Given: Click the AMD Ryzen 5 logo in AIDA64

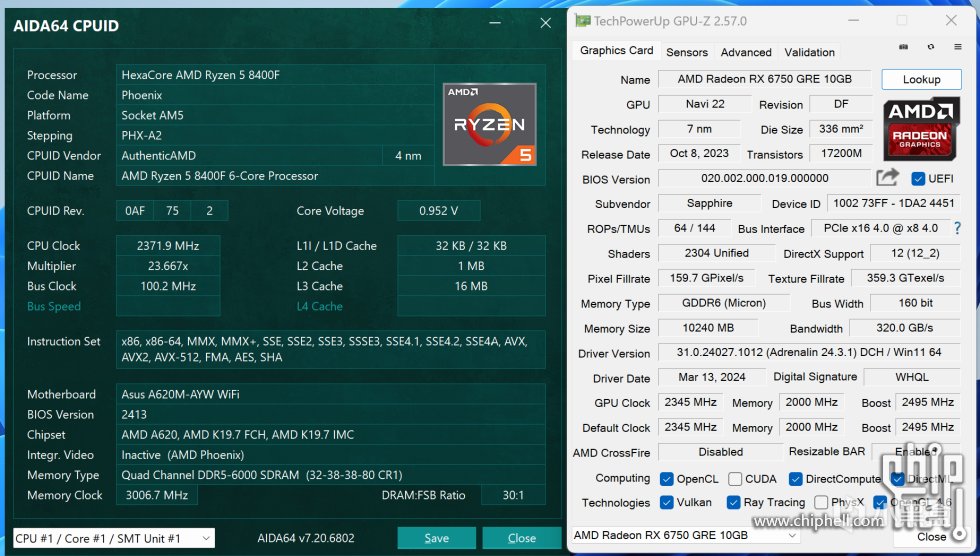Looking at the screenshot, I should pos(489,124).
